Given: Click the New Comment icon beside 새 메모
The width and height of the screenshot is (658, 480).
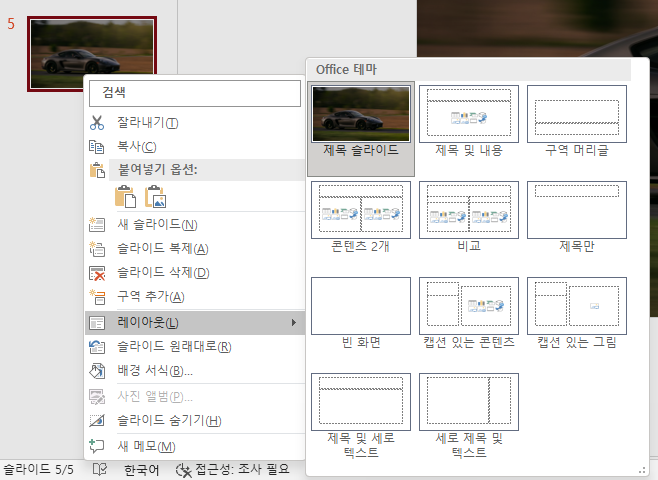Looking at the screenshot, I should pos(97,446).
